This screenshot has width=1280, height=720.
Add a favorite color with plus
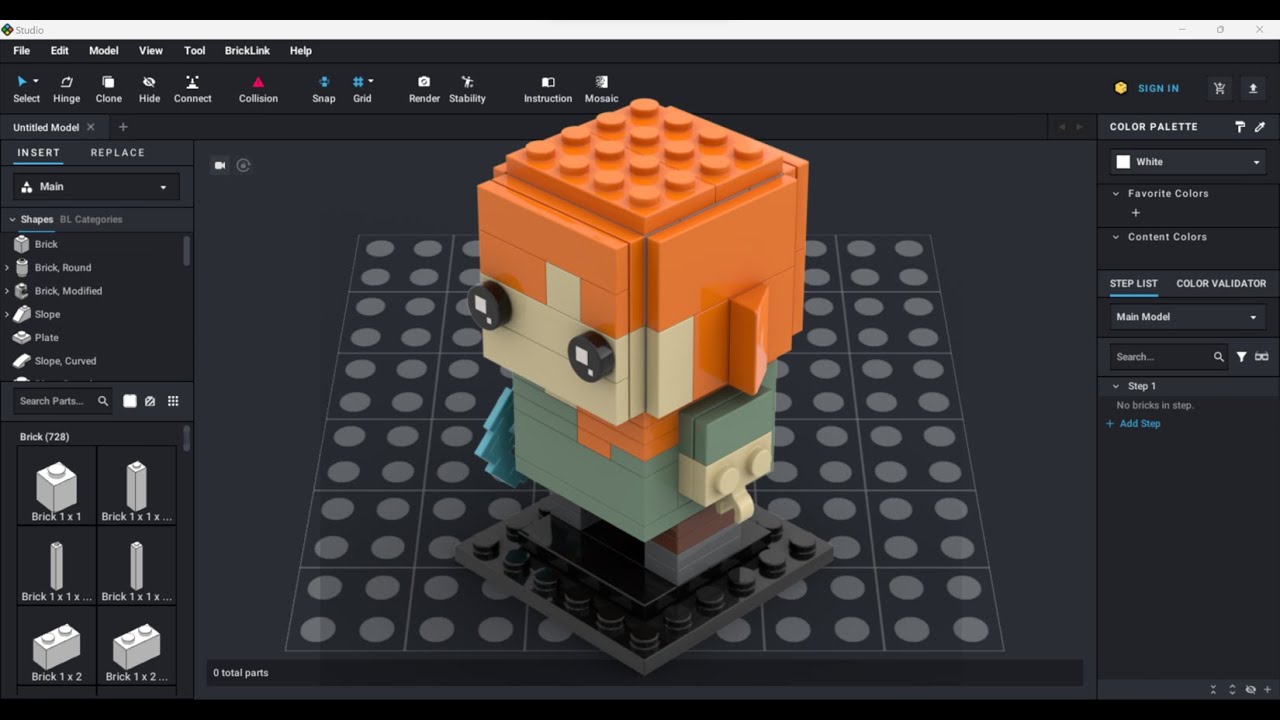tap(1135, 213)
